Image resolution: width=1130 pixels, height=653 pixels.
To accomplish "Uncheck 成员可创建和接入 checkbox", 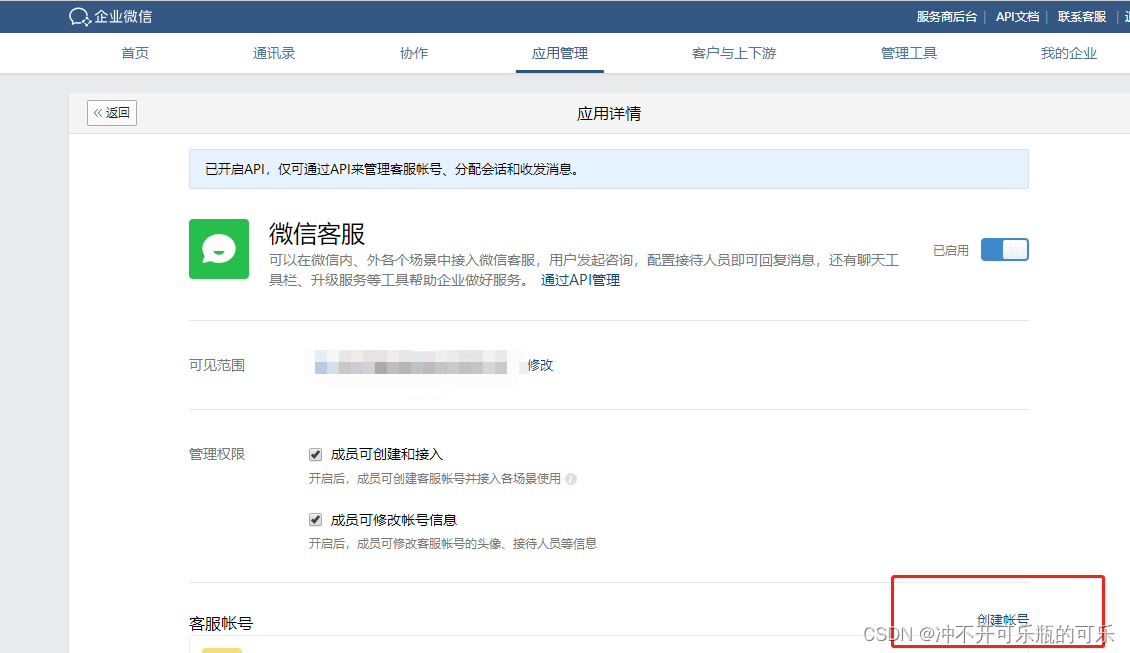I will click(x=315, y=454).
